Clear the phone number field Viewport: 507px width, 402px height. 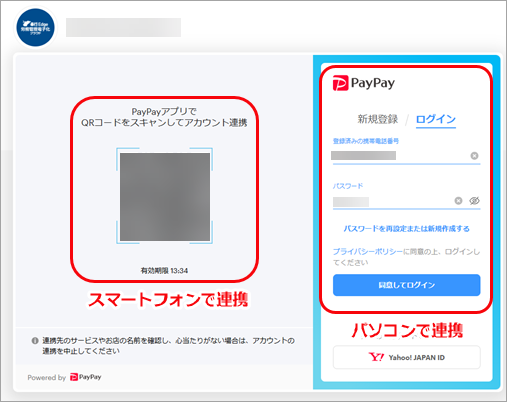474,156
